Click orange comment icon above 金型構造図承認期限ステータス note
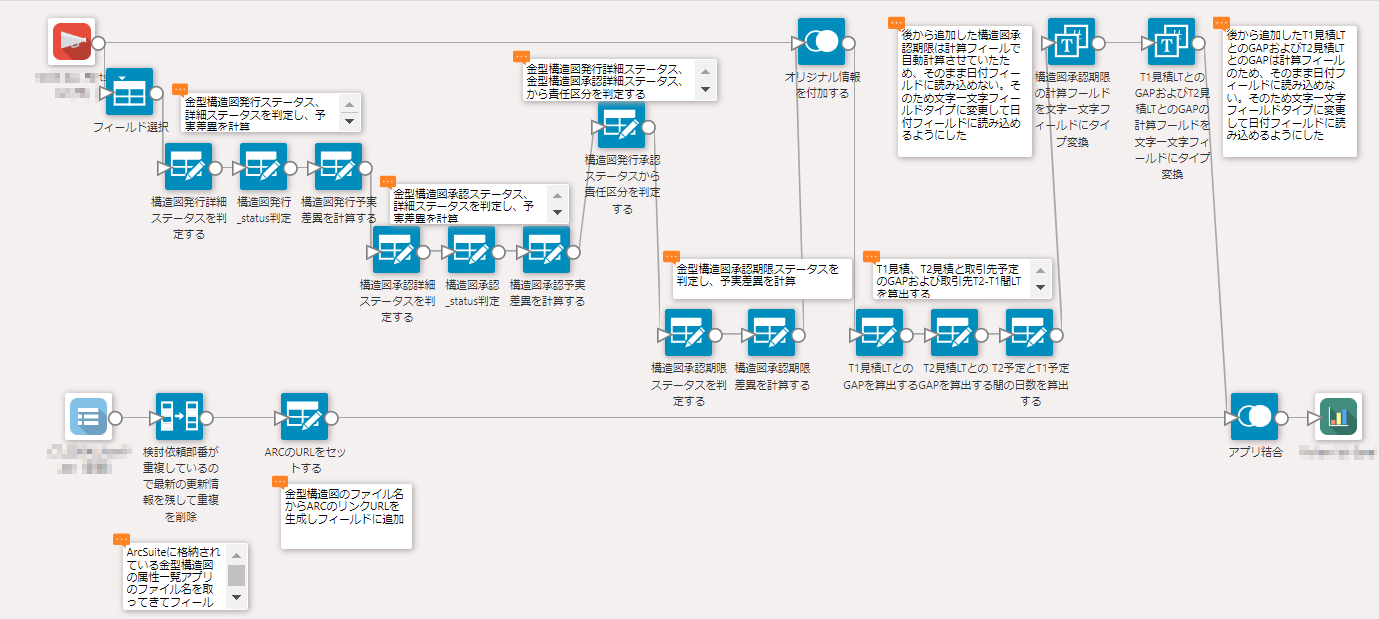This screenshot has height=619, width=1379. click(x=672, y=256)
